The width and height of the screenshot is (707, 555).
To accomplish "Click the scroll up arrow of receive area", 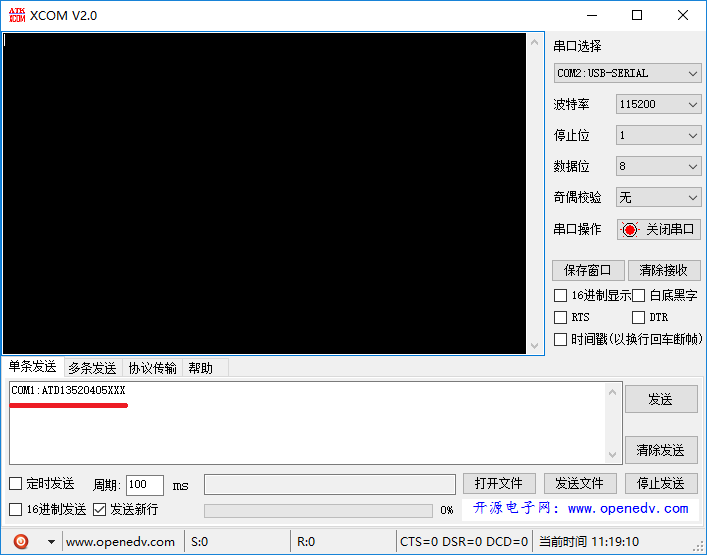I will point(535,42).
